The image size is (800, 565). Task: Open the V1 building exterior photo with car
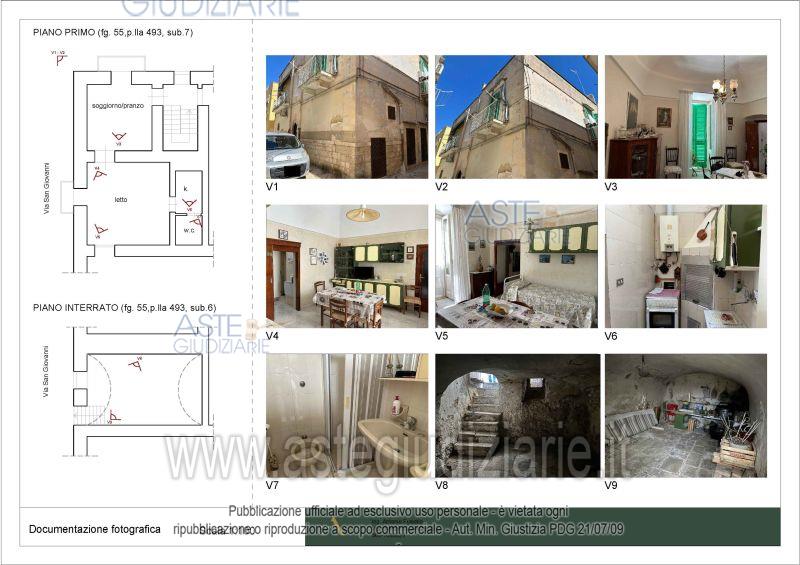click(347, 116)
